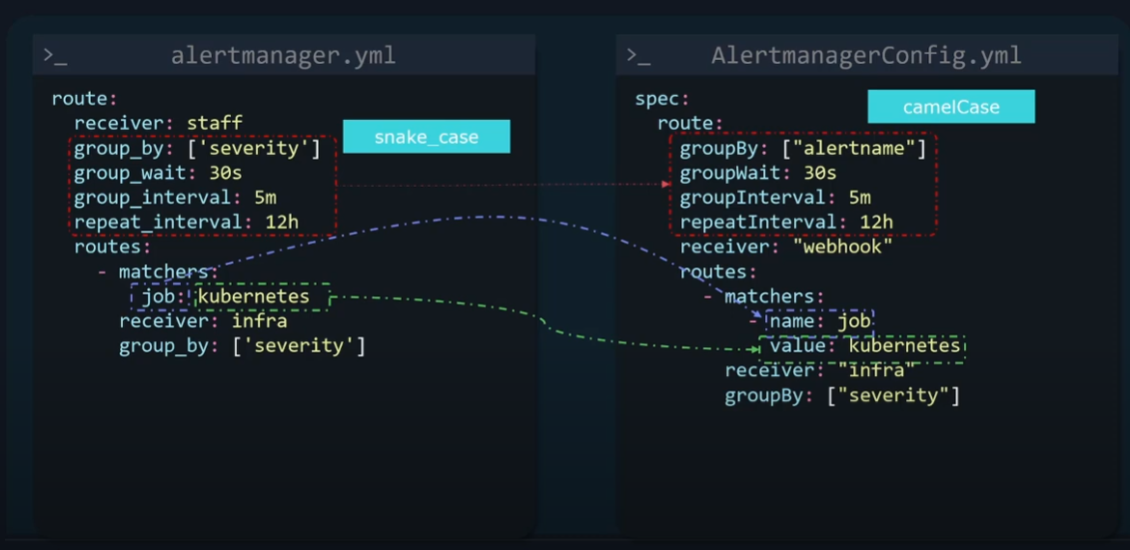Click the green-boxed 'value: kubernetes' entry
Screen dimensions: 1130x550
pyautogui.click(x=864, y=346)
